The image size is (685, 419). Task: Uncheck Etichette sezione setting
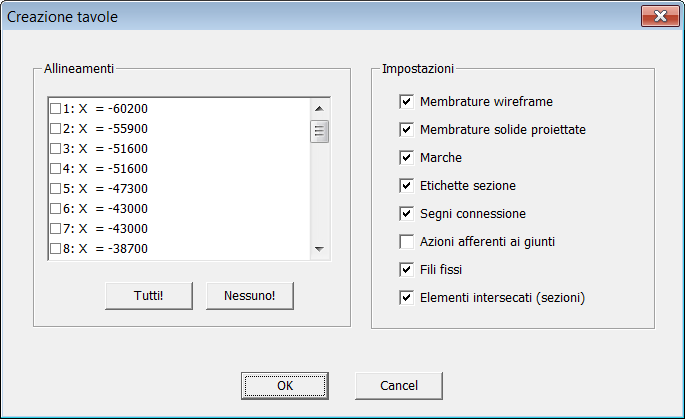pos(406,185)
